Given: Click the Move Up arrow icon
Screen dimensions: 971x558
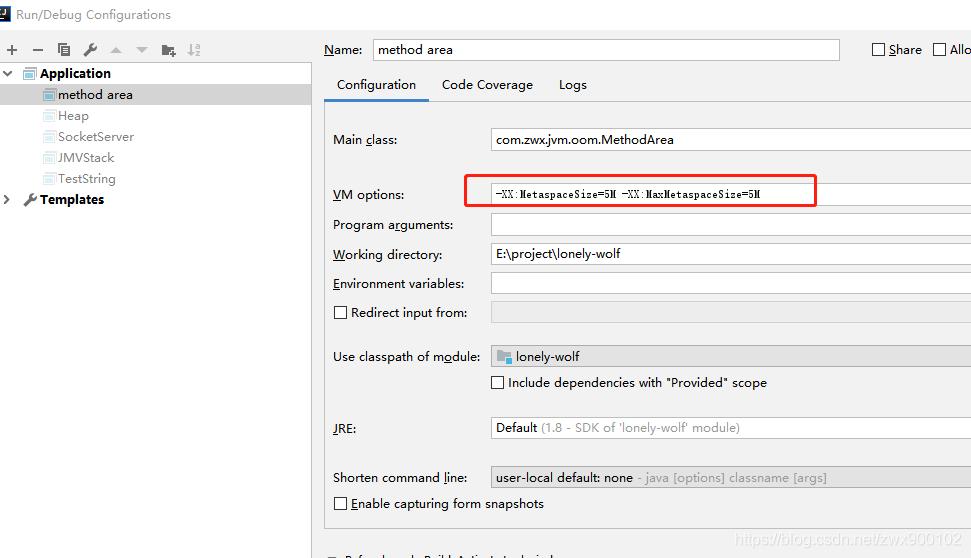Looking at the screenshot, I should click(116, 50).
